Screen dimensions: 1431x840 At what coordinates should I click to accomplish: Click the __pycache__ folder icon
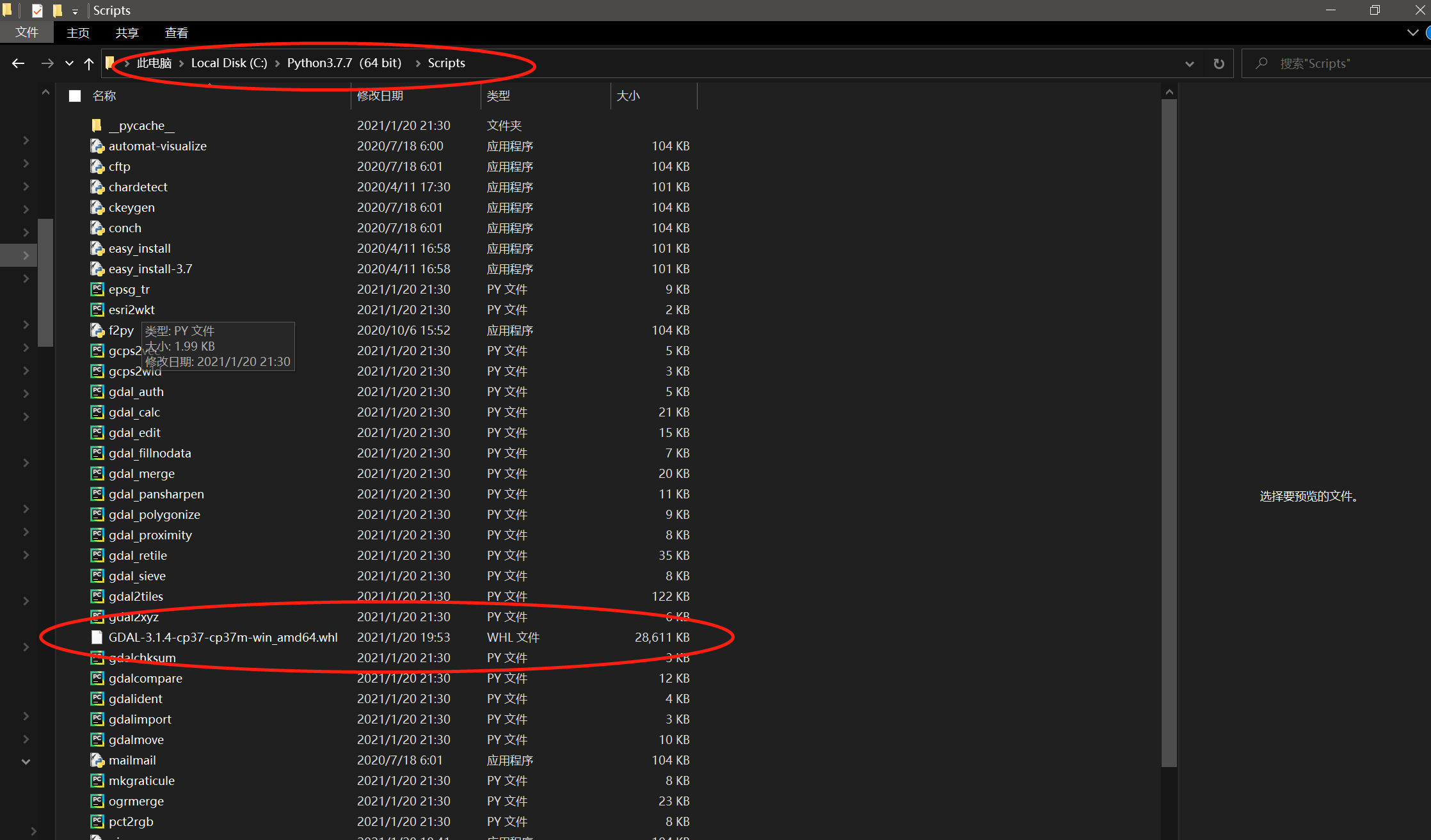97,125
